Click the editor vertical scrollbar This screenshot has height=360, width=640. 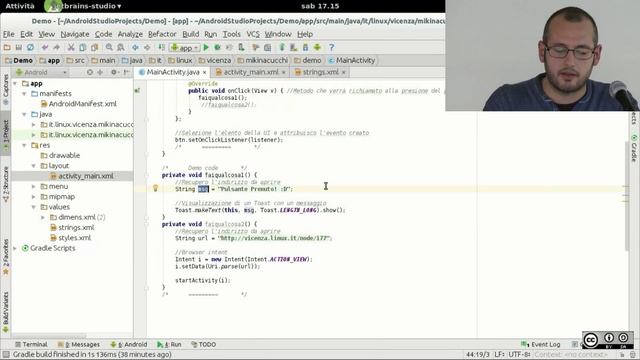627,196
